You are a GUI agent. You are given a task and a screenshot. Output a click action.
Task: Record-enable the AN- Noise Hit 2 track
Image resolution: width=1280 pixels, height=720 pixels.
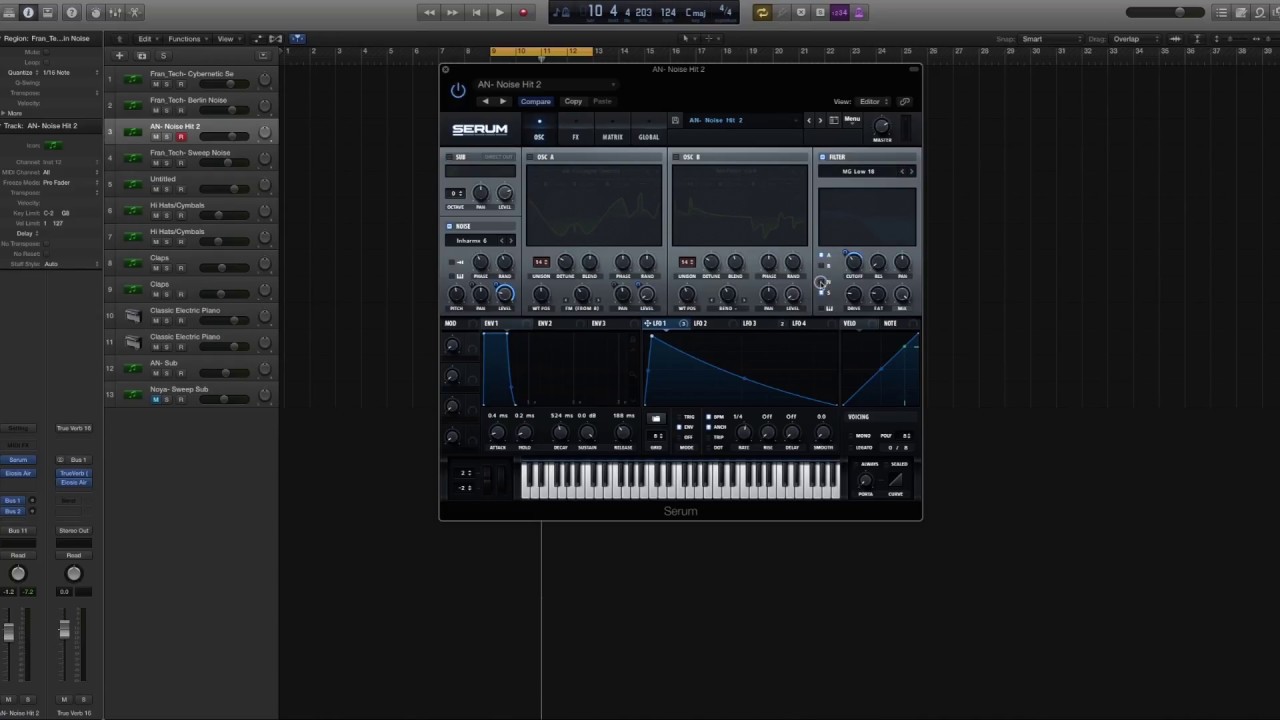[x=181, y=137]
